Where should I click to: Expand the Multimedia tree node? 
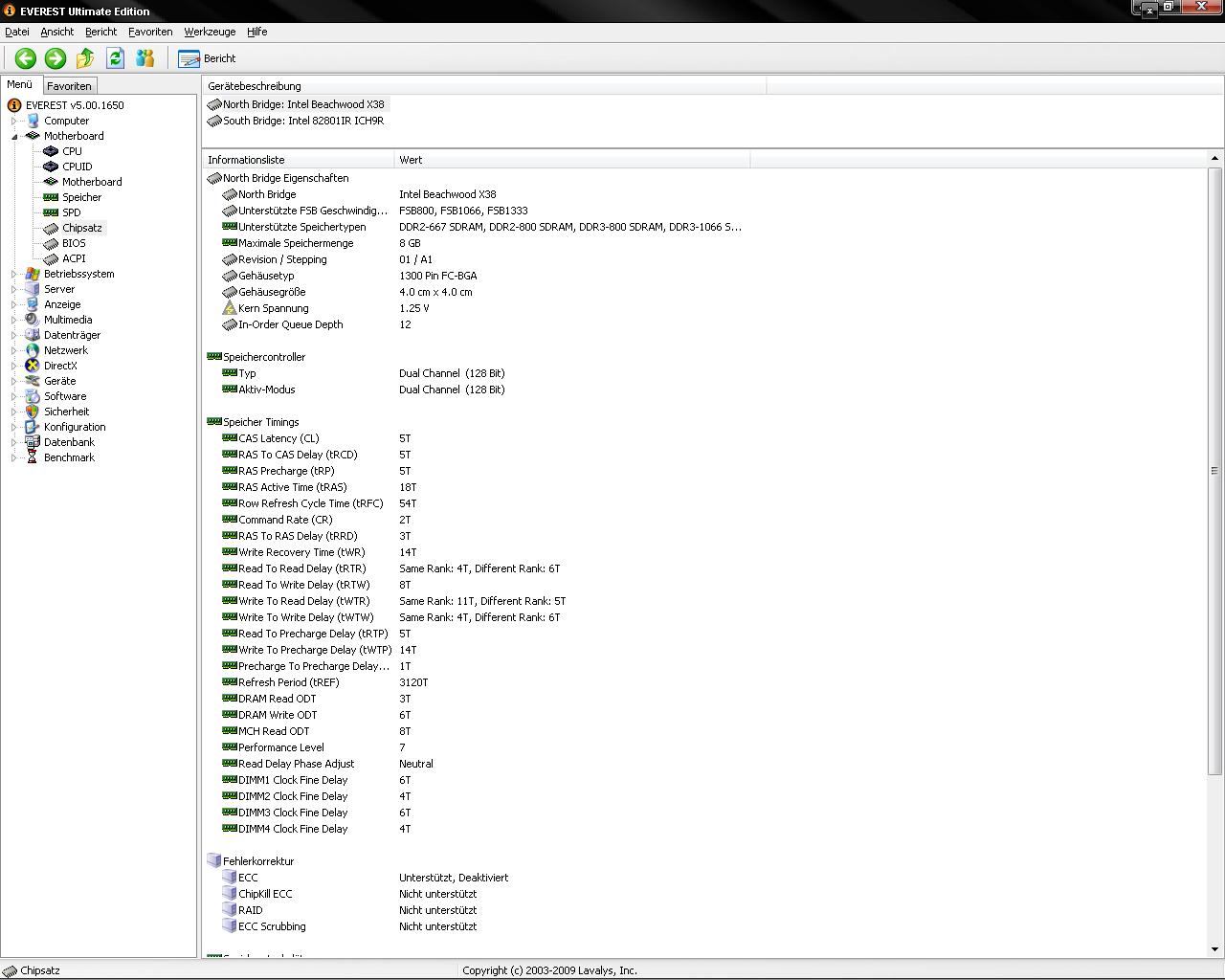[x=14, y=320]
